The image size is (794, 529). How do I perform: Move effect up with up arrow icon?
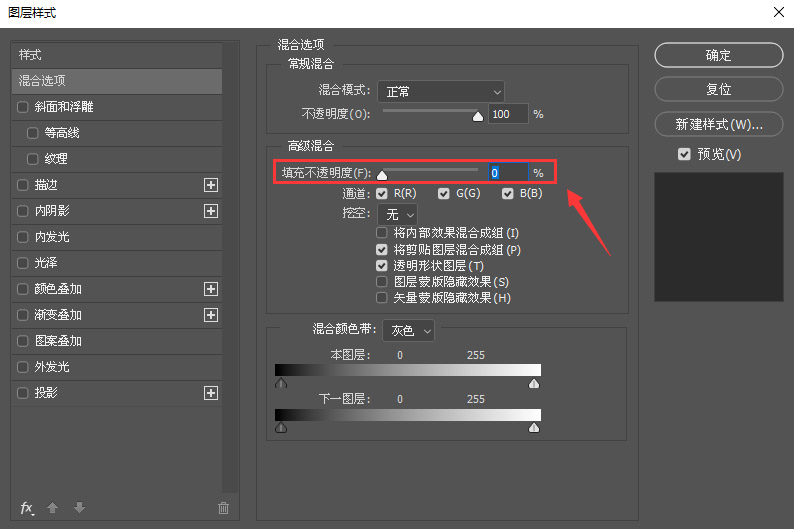coord(52,507)
